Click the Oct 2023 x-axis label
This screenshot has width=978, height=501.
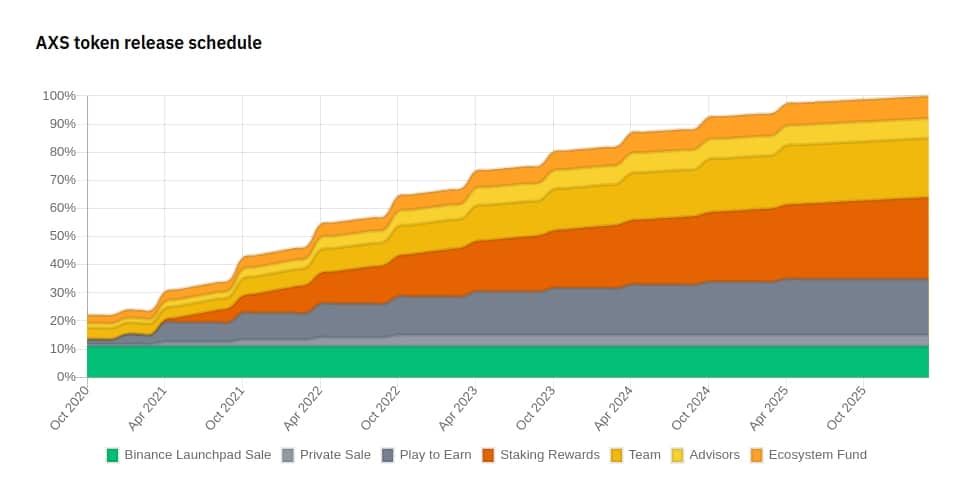coord(535,407)
